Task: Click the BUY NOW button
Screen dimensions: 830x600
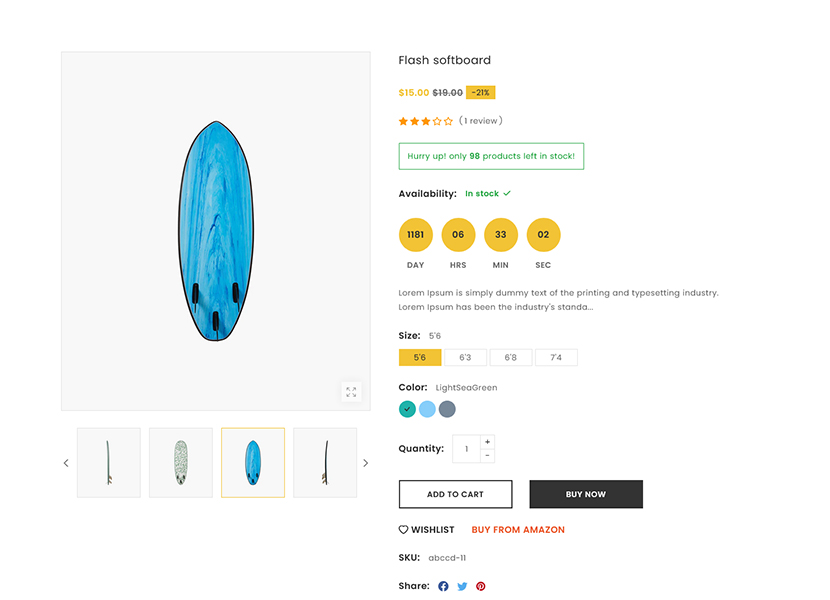Action: [x=586, y=494]
